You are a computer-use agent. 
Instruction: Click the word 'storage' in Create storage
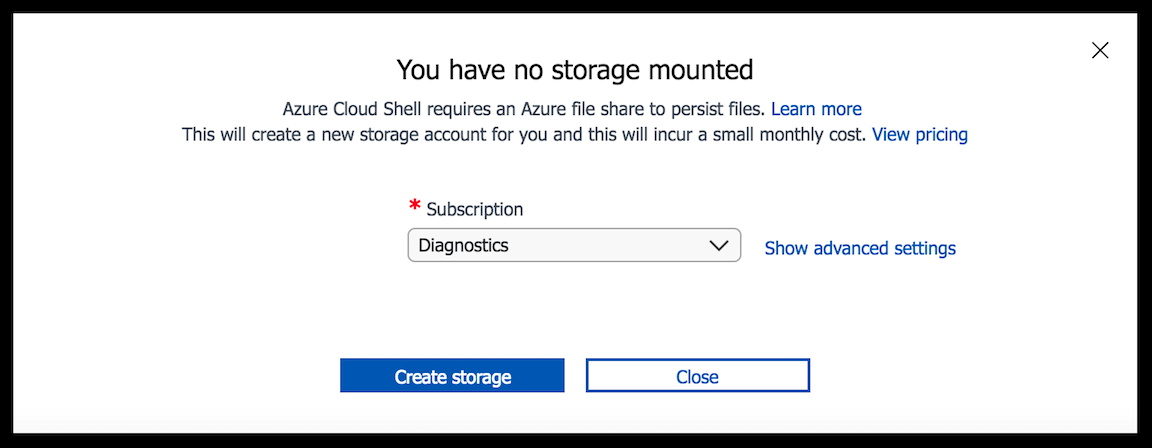tap(480, 377)
